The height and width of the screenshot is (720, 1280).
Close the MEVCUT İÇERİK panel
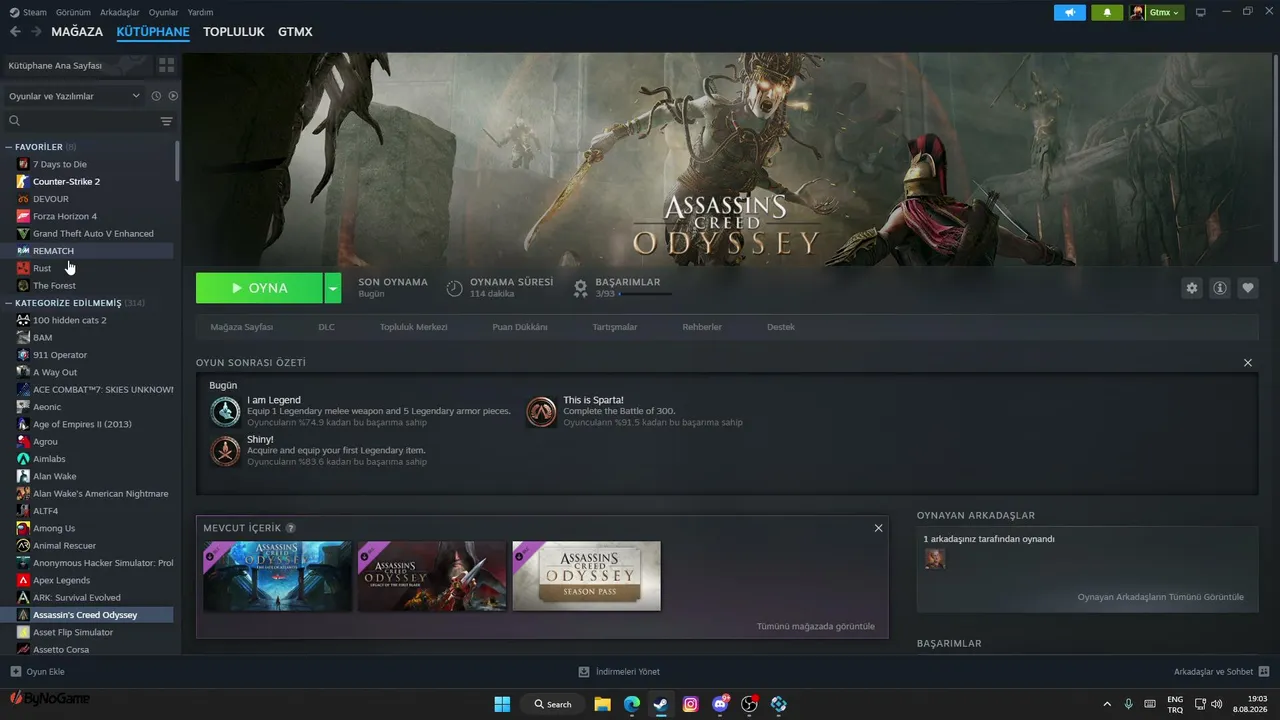tap(879, 528)
